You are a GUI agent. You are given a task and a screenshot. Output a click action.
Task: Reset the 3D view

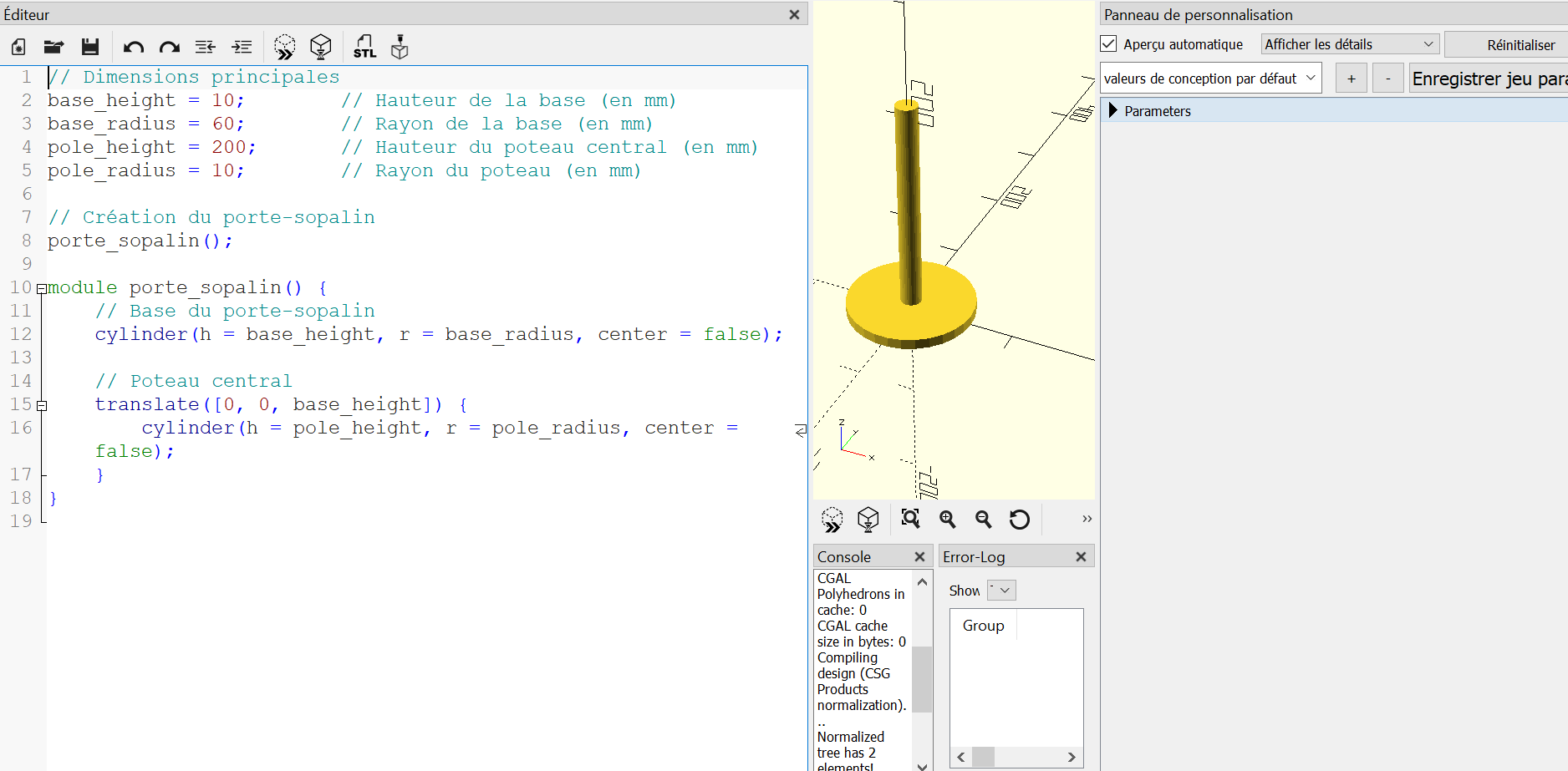1020,519
